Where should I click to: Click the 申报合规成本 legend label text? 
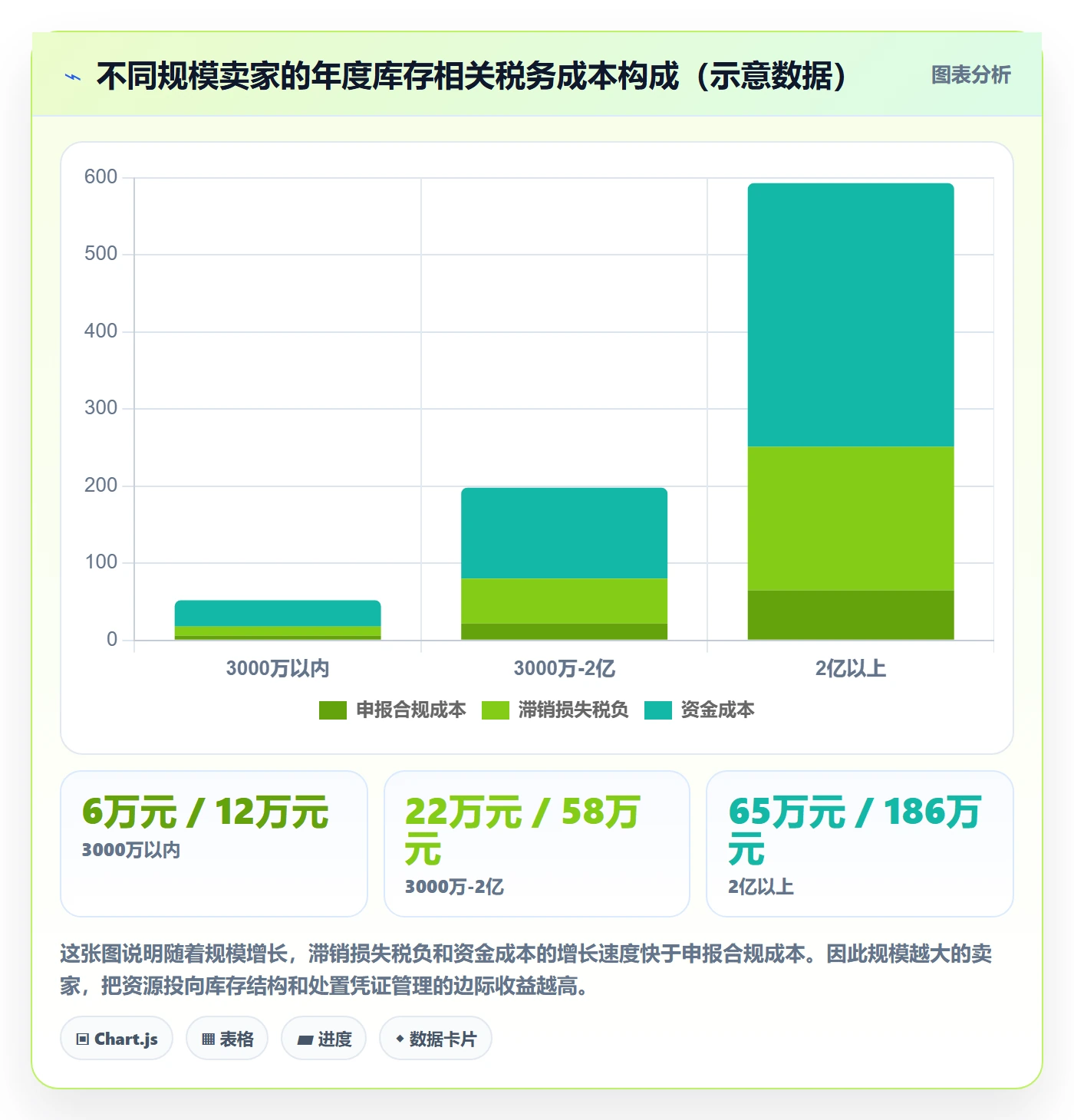411,710
